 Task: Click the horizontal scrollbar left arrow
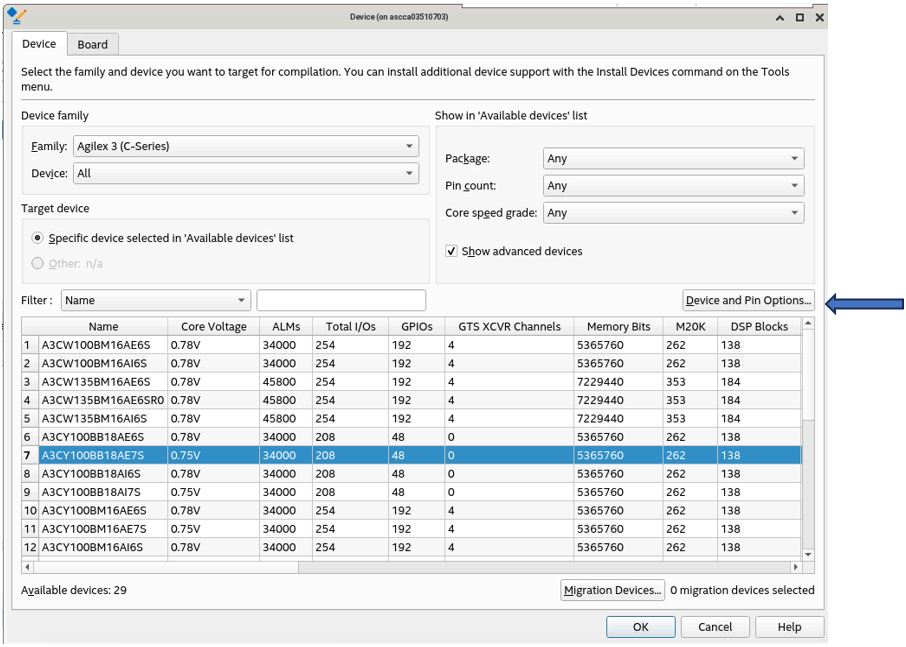coord(28,567)
